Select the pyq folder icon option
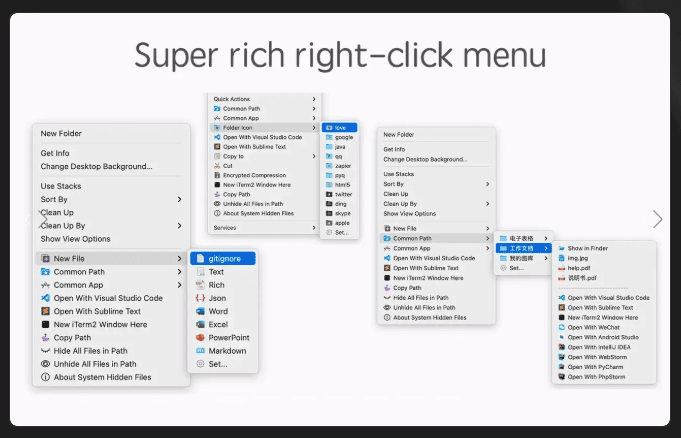 (x=340, y=176)
